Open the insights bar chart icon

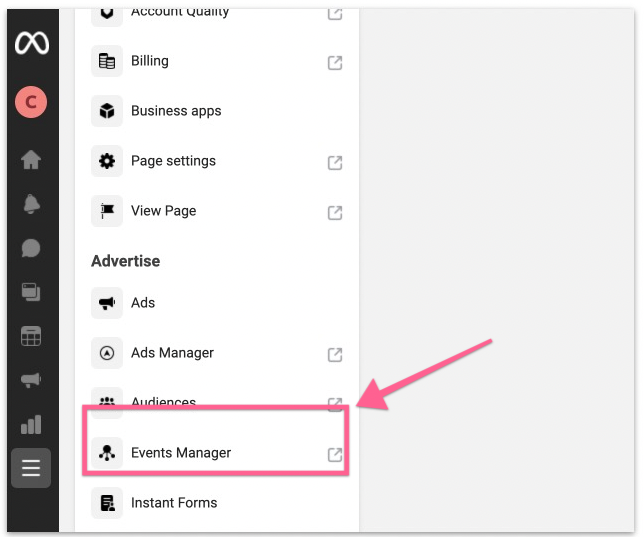(x=31, y=424)
